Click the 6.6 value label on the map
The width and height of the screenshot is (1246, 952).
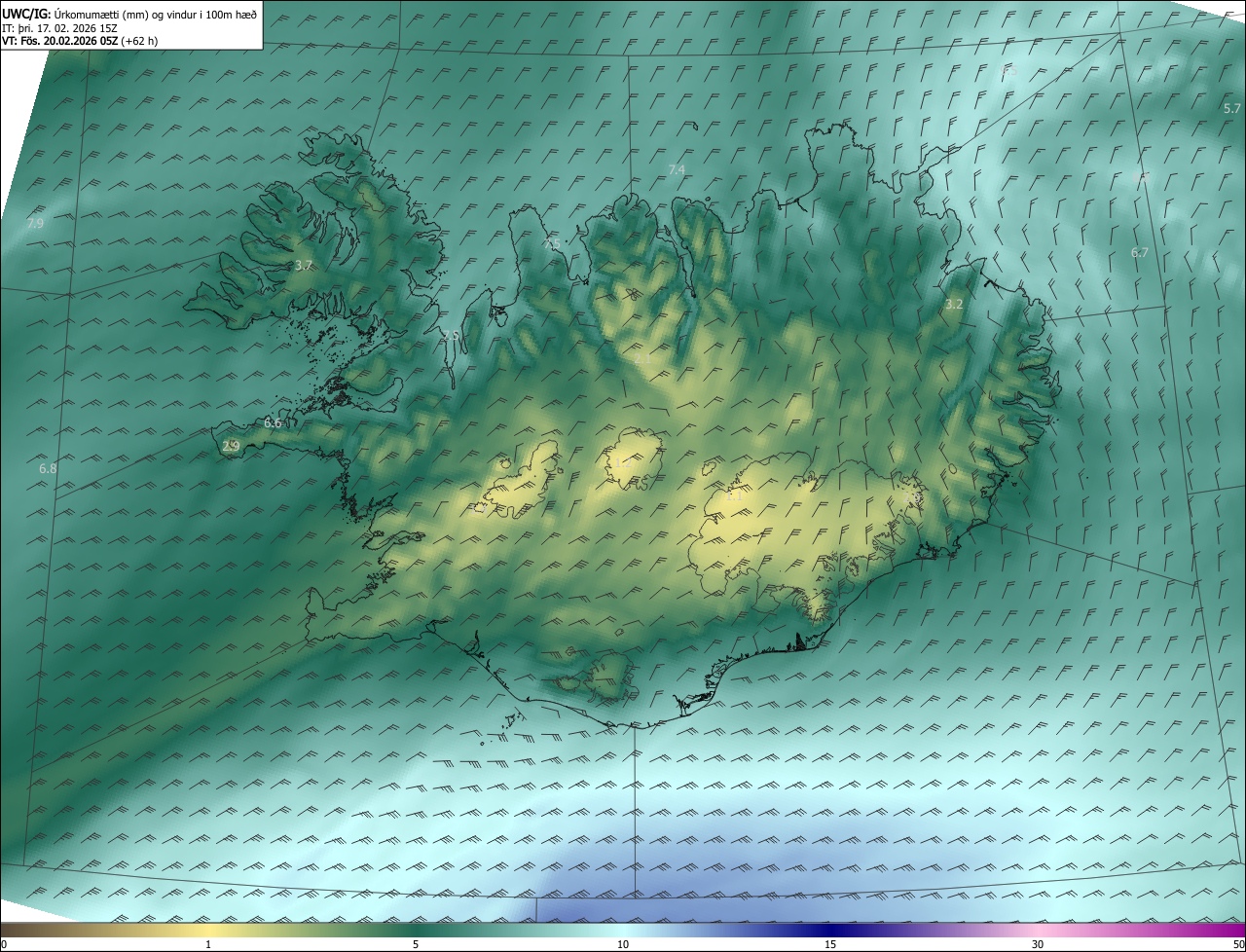273,423
